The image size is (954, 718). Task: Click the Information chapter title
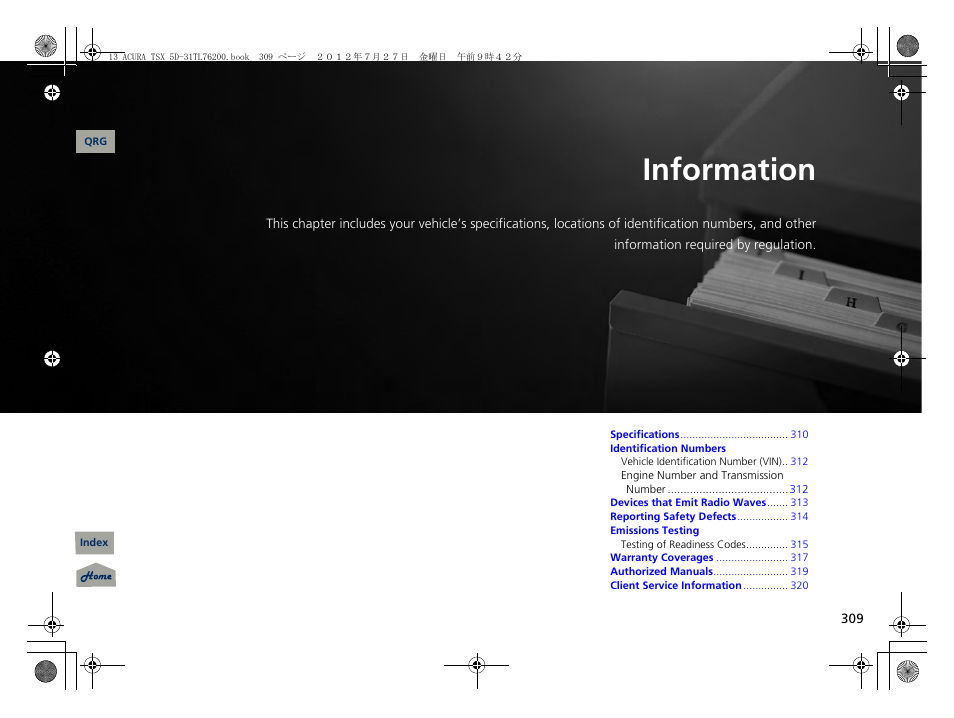(x=729, y=170)
